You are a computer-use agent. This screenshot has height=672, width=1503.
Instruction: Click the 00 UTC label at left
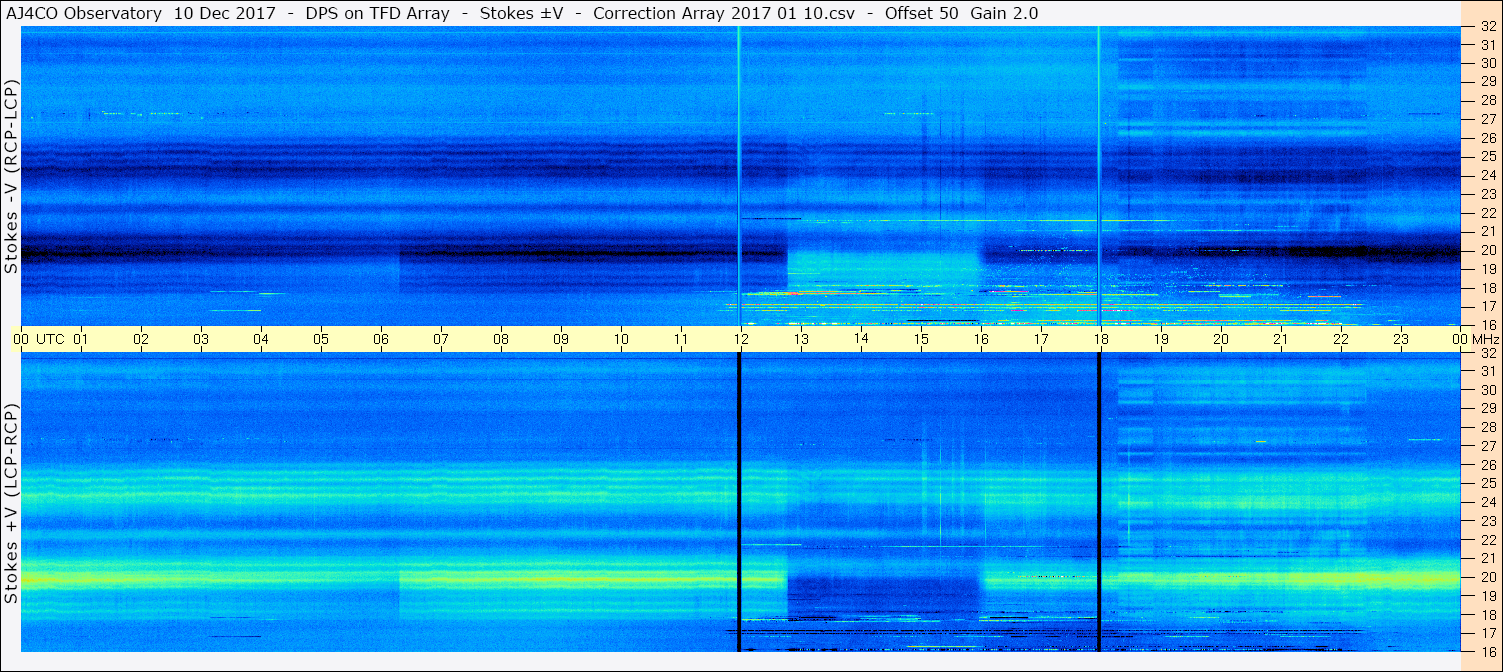coord(39,339)
